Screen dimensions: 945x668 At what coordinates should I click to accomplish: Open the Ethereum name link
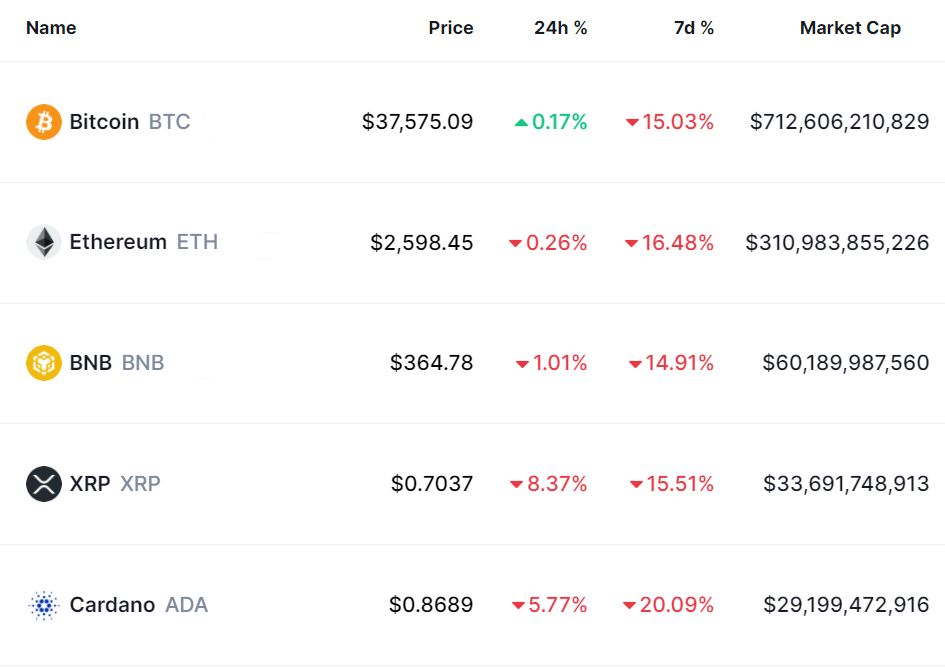click(x=118, y=242)
